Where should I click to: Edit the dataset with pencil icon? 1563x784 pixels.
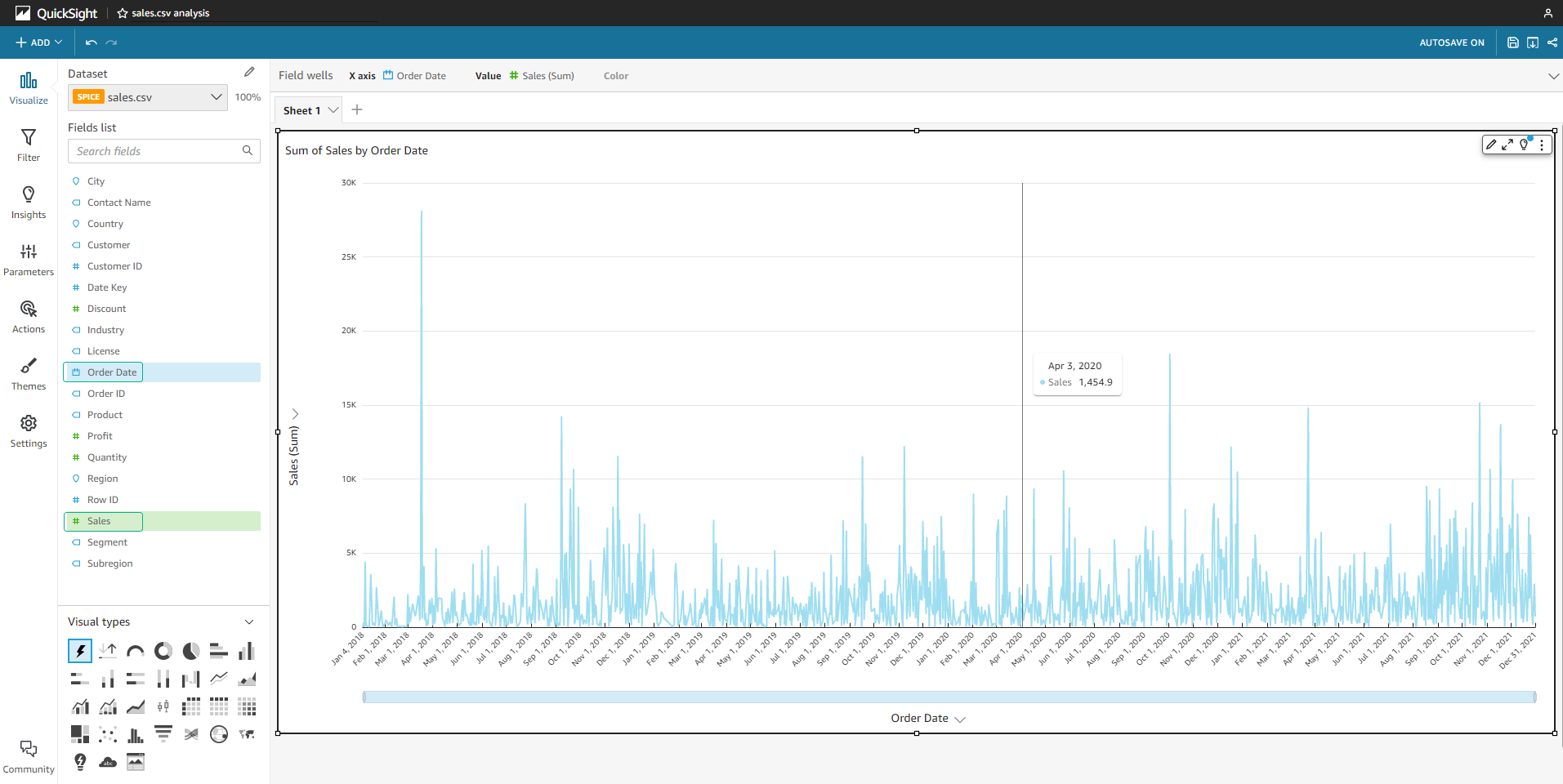coord(249,73)
